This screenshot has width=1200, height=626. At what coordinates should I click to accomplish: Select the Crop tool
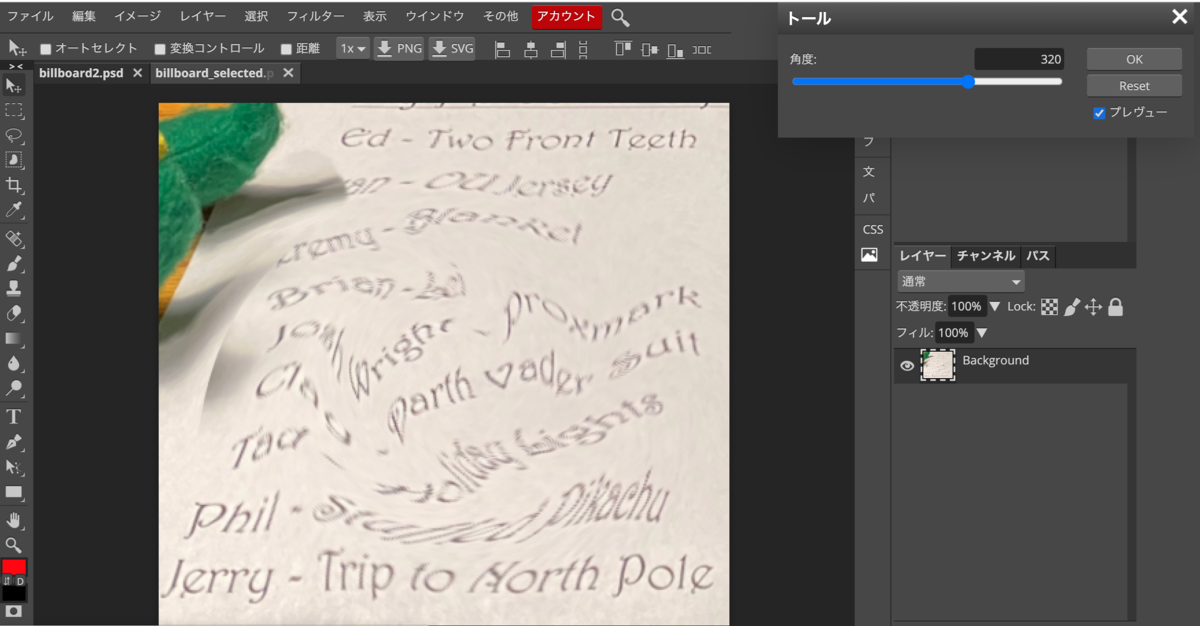(x=14, y=185)
